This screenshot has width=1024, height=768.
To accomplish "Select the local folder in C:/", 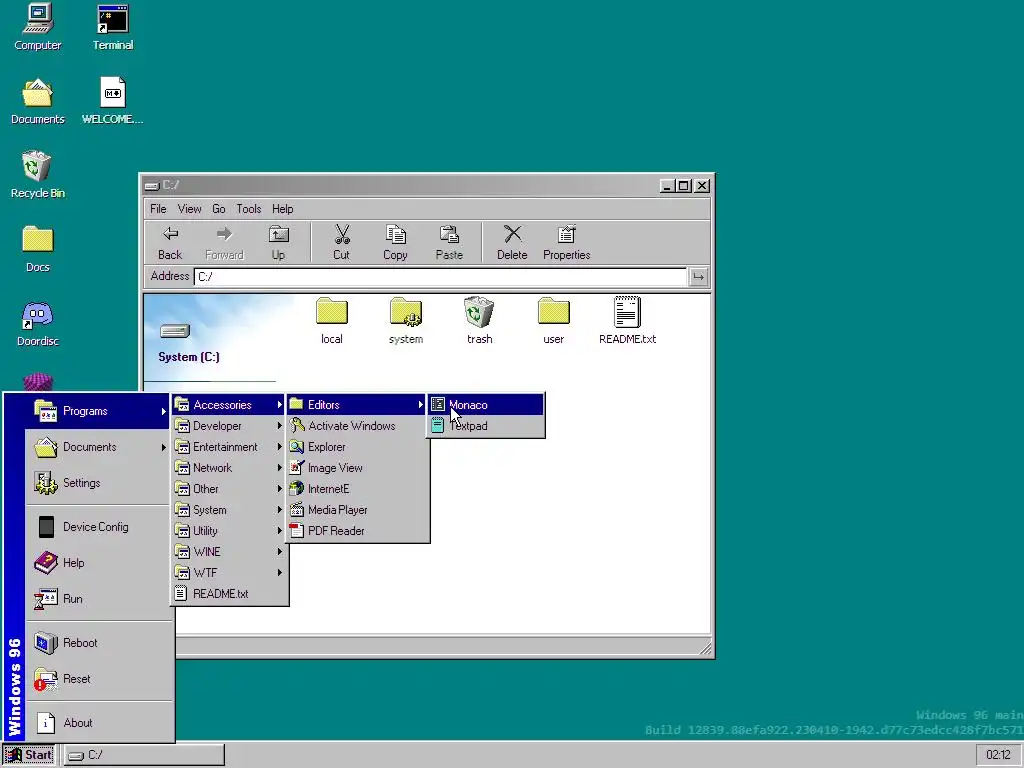I will coord(332,321).
